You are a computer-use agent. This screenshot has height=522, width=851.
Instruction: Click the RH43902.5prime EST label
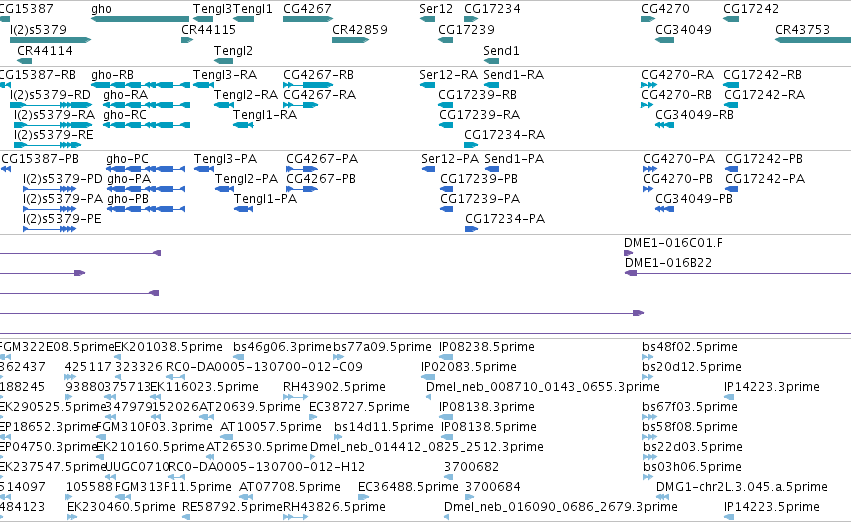(x=334, y=387)
